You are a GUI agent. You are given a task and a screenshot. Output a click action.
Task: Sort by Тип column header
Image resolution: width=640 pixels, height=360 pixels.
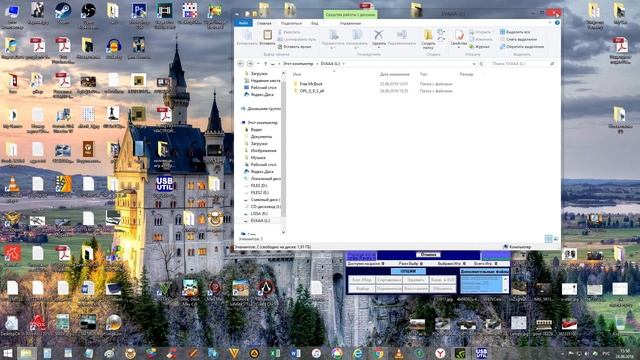click(x=423, y=74)
